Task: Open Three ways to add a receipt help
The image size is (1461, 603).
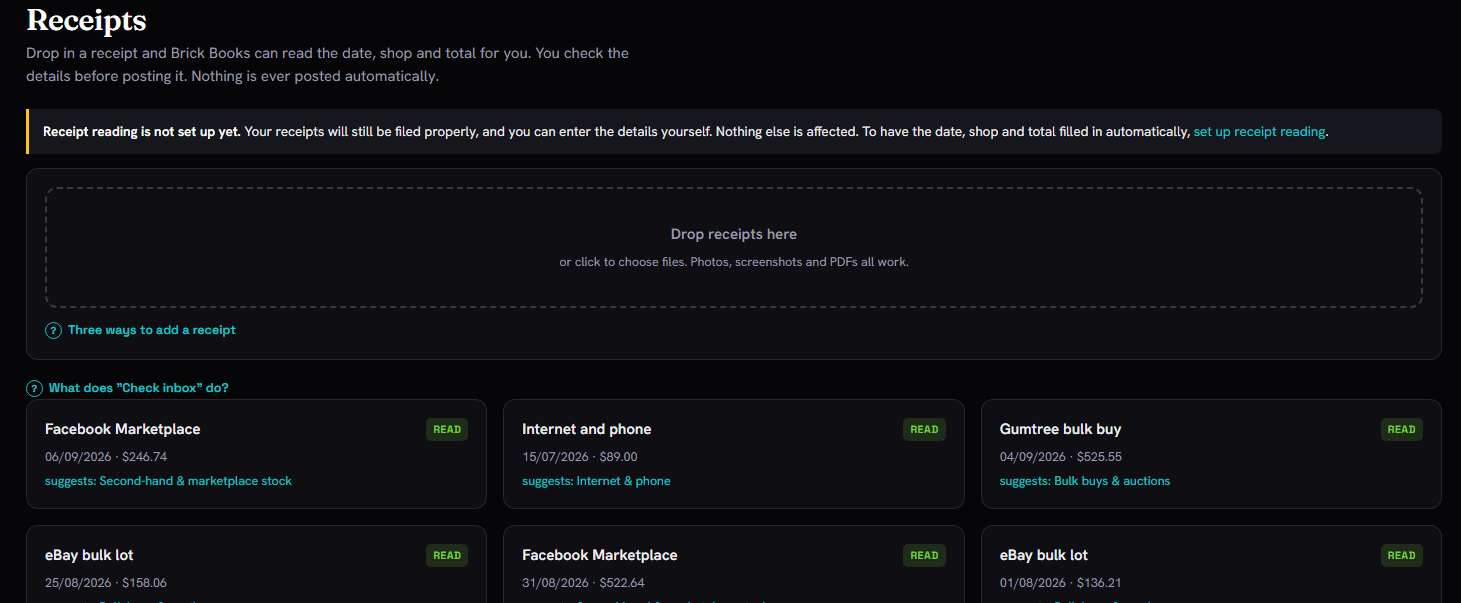Action: click(x=152, y=330)
